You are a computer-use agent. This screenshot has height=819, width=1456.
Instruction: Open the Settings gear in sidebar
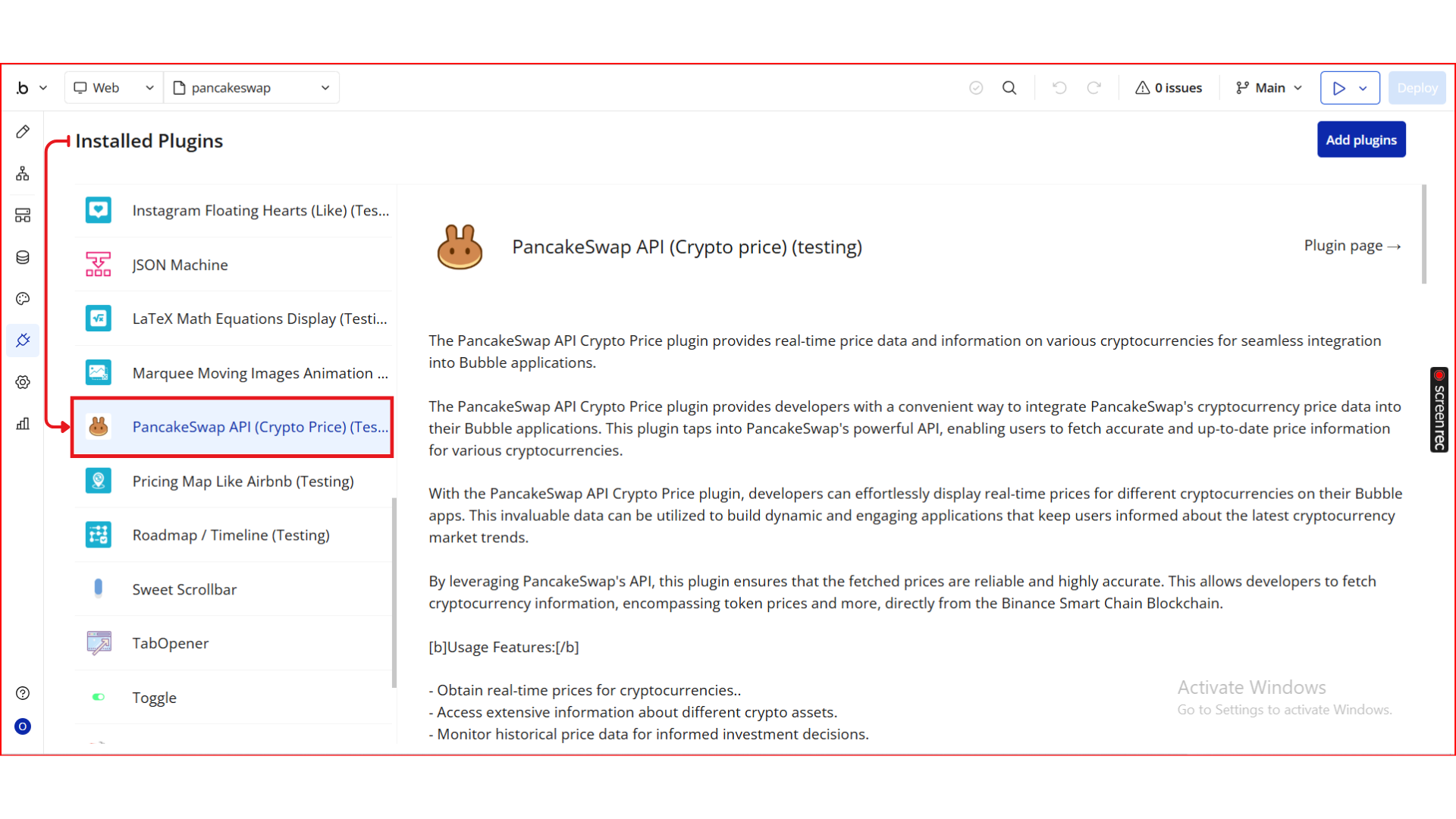point(23,382)
